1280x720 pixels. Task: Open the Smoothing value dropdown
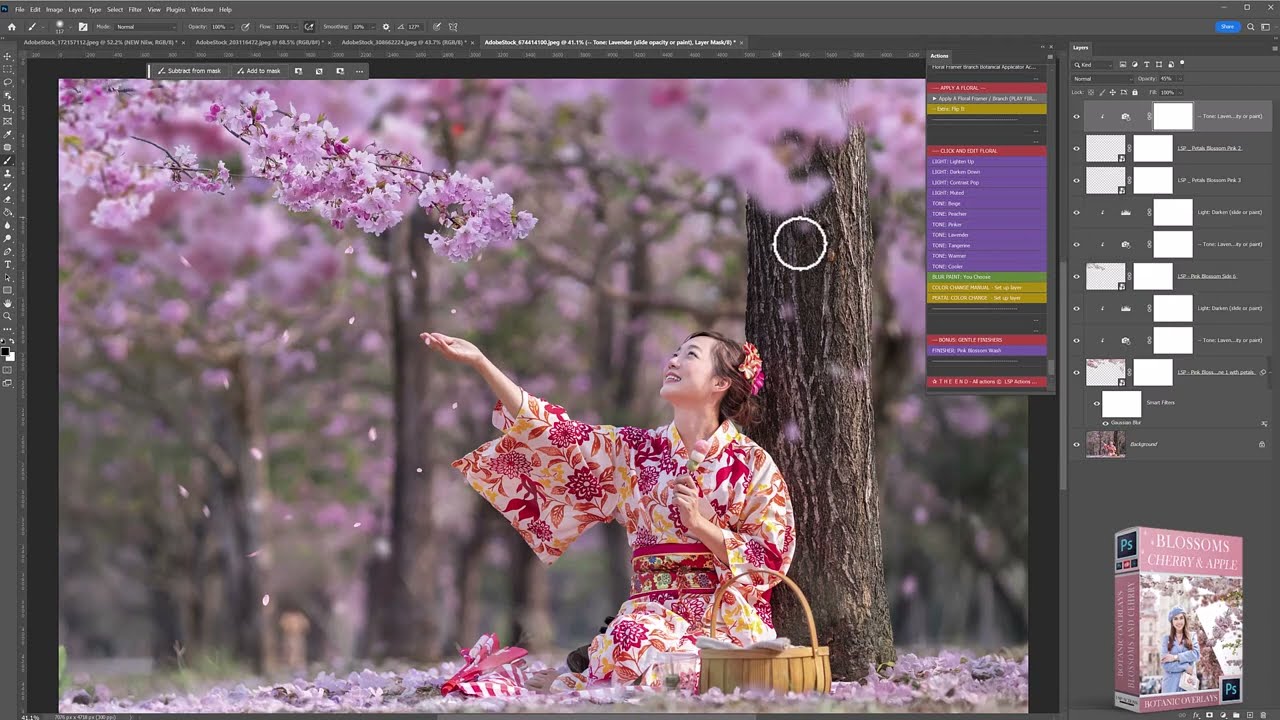[372, 27]
